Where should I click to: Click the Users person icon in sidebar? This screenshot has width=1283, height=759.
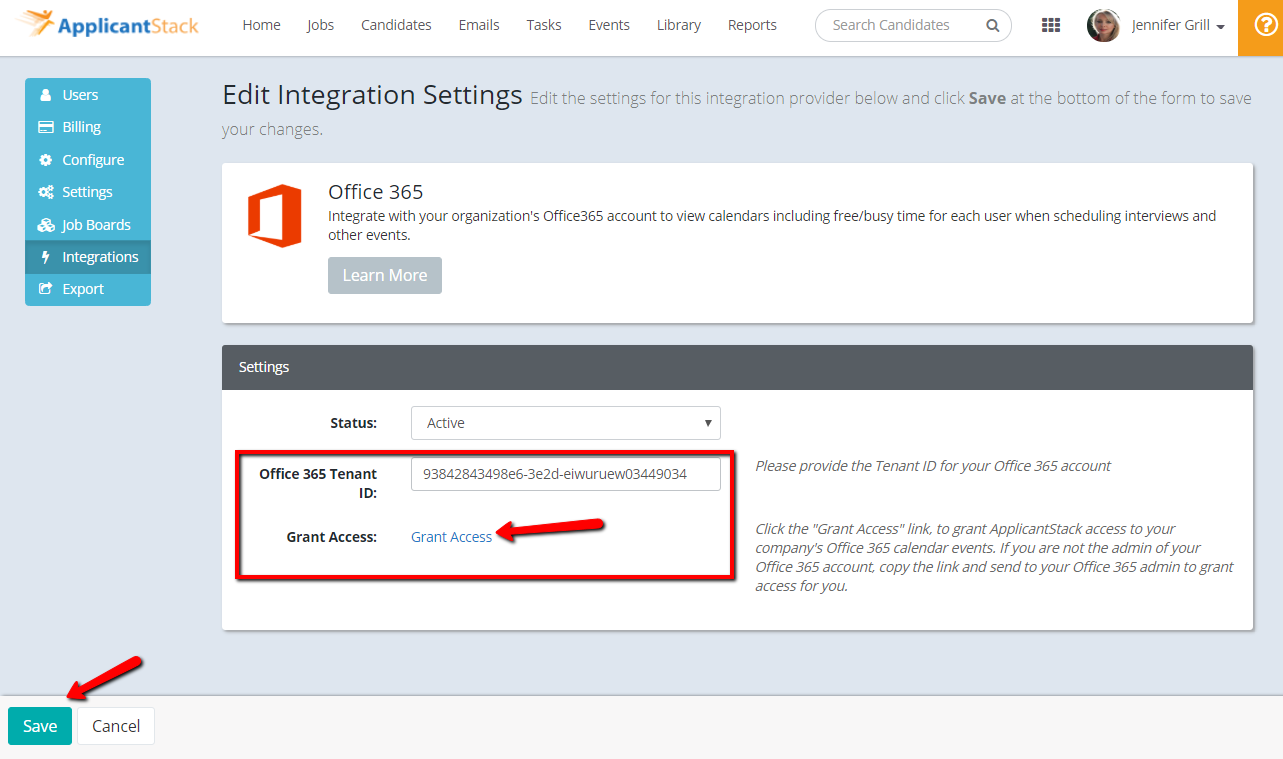pyautogui.click(x=45, y=95)
